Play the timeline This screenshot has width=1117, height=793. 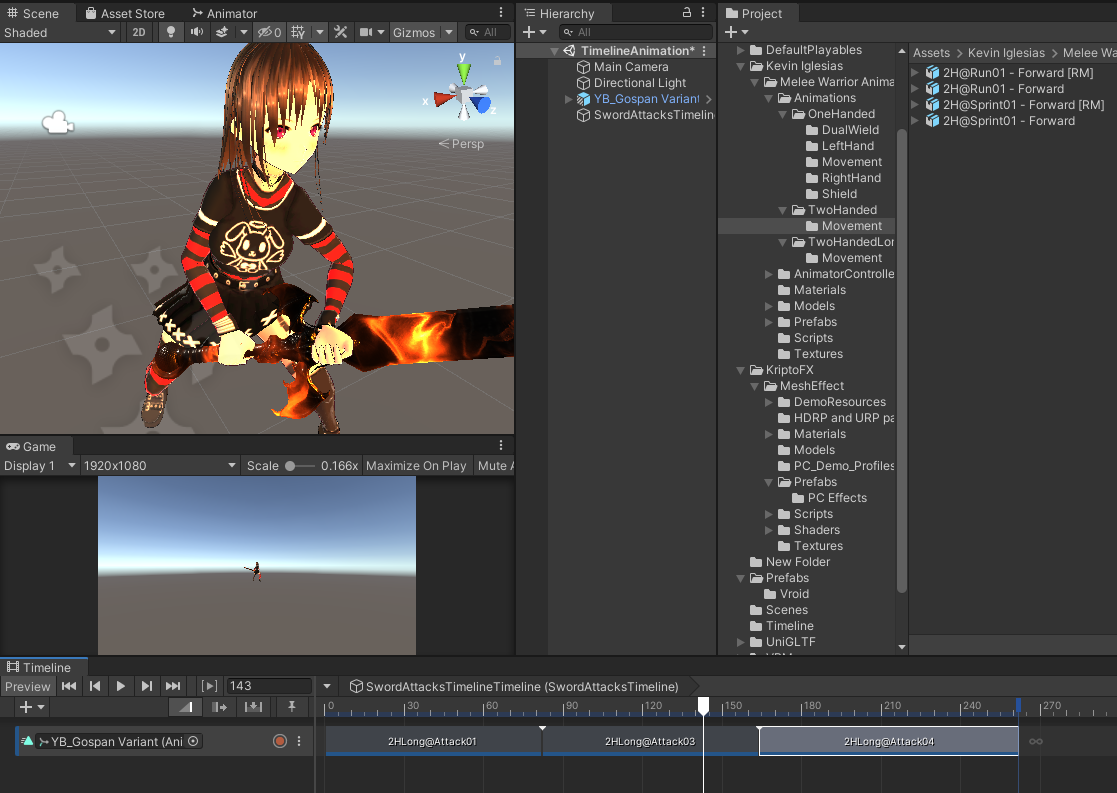[120, 686]
